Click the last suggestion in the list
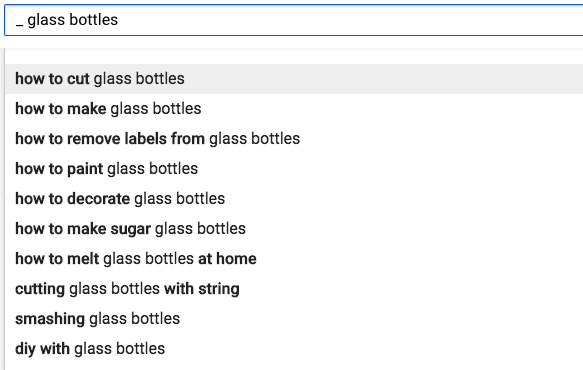The width and height of the screenshot is (583, 370). [x=294, y=349]
